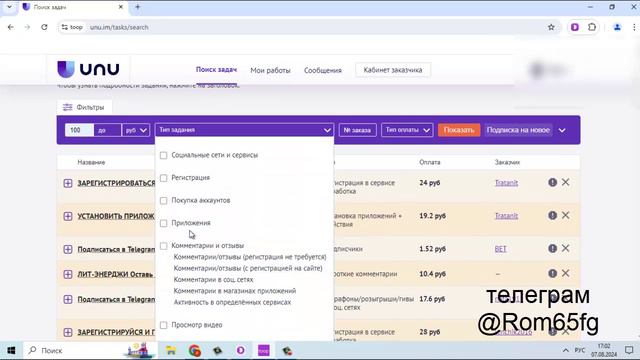Hide the 19.2 руб task with X
This screenshot has width=640, height=360.
565,216
